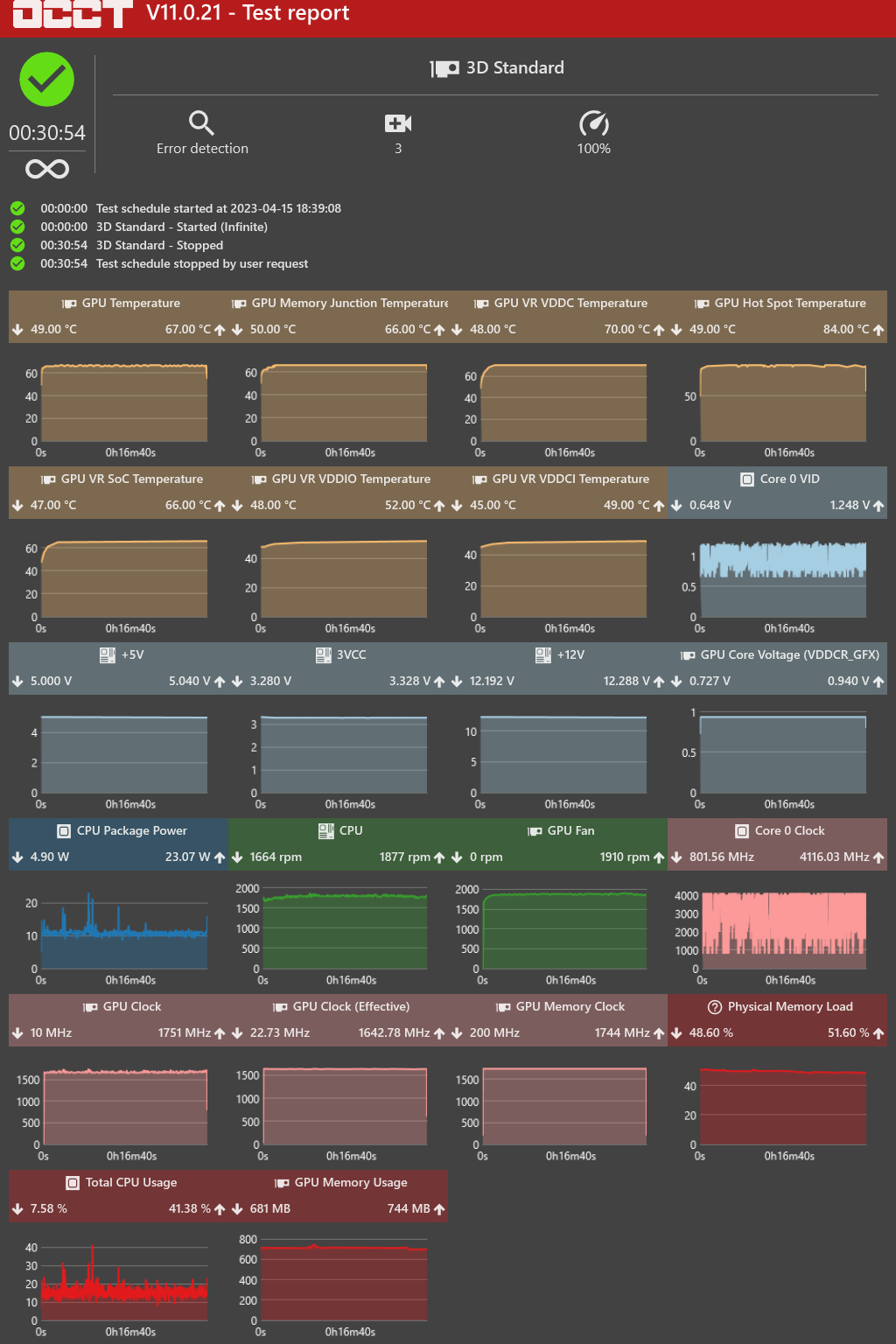Click the Total CPU Usage chart
Screen dimensions: 896x1344
click(124, 1282)
